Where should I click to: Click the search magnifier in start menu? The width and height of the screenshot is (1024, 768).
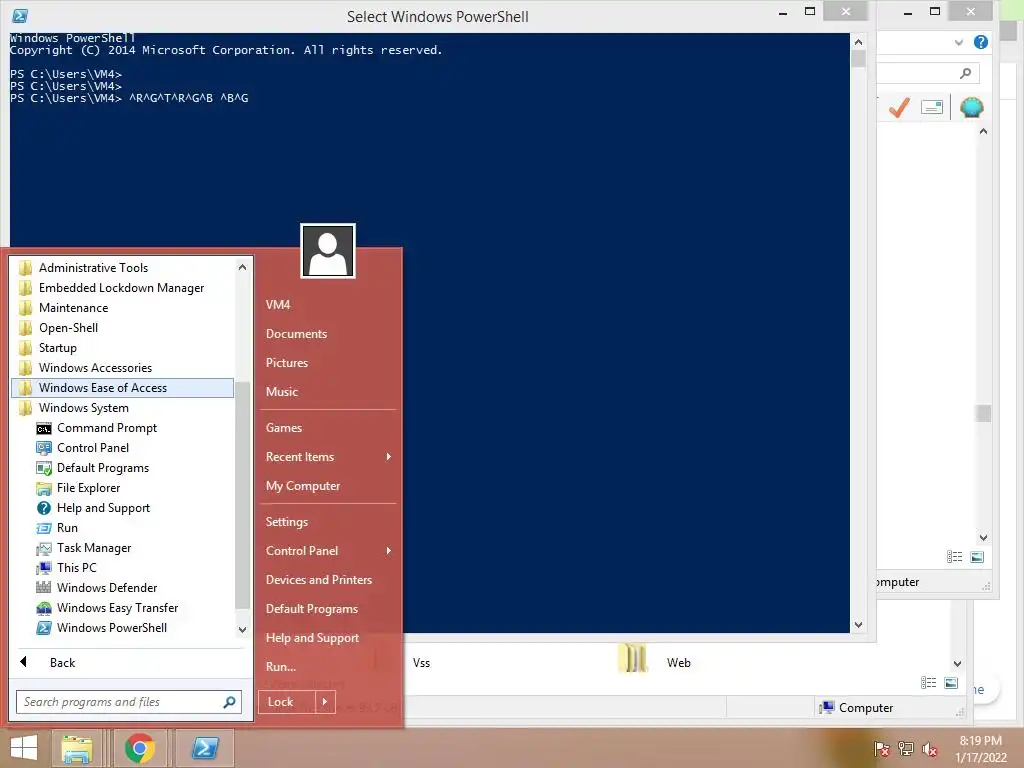click(229, 702)
